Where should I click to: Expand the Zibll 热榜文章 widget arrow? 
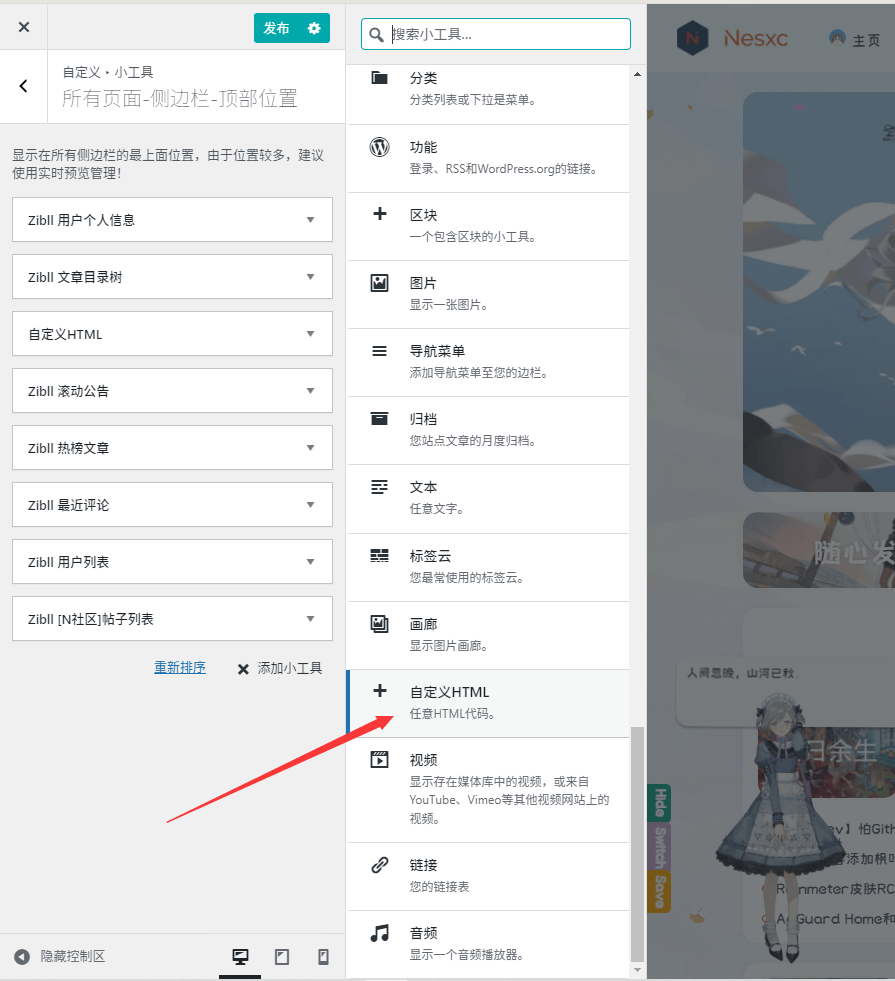coord(310,448)
